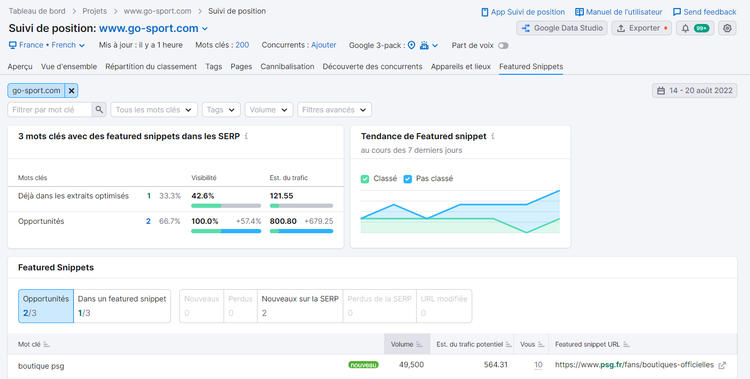
Task: Click the green nouveau badge
Action: (x=364, y=365)
